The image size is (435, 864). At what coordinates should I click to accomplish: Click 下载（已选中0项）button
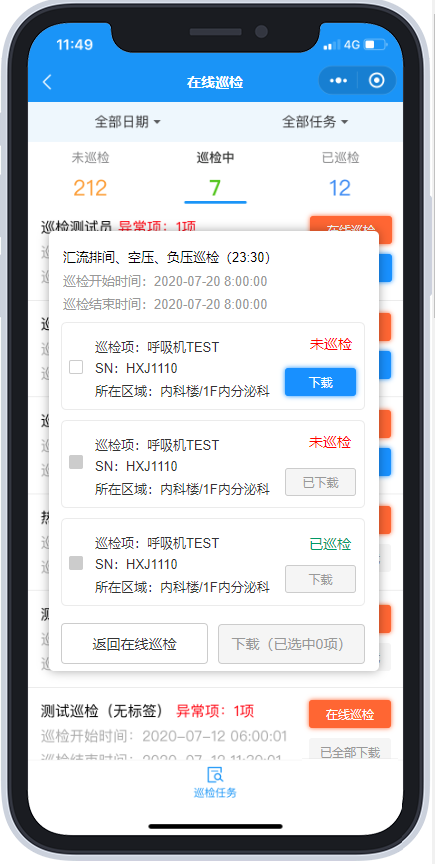(292, 644)
